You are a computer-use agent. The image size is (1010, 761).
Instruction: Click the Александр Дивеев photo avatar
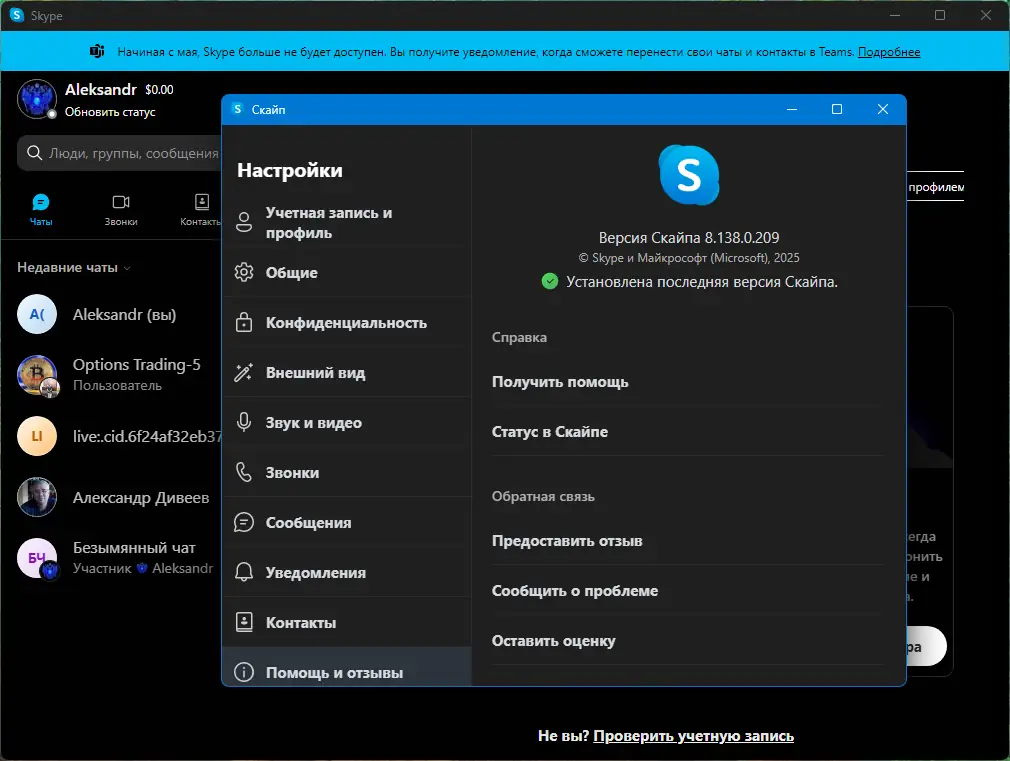tap(37, 497)
